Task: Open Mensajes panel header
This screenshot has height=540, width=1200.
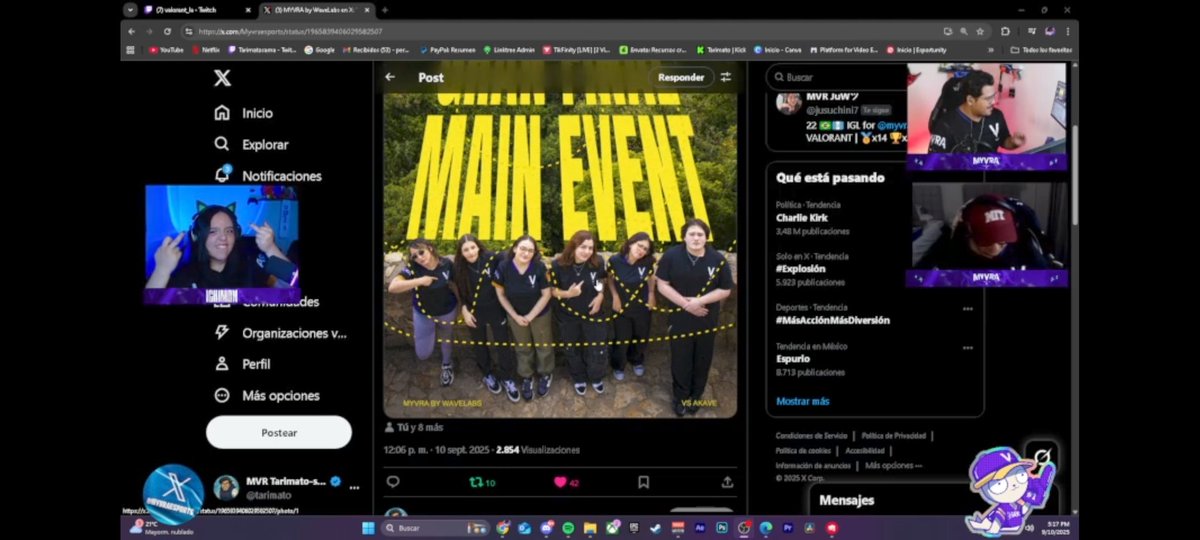Action: pyautogui.click(x=846, y=500)
